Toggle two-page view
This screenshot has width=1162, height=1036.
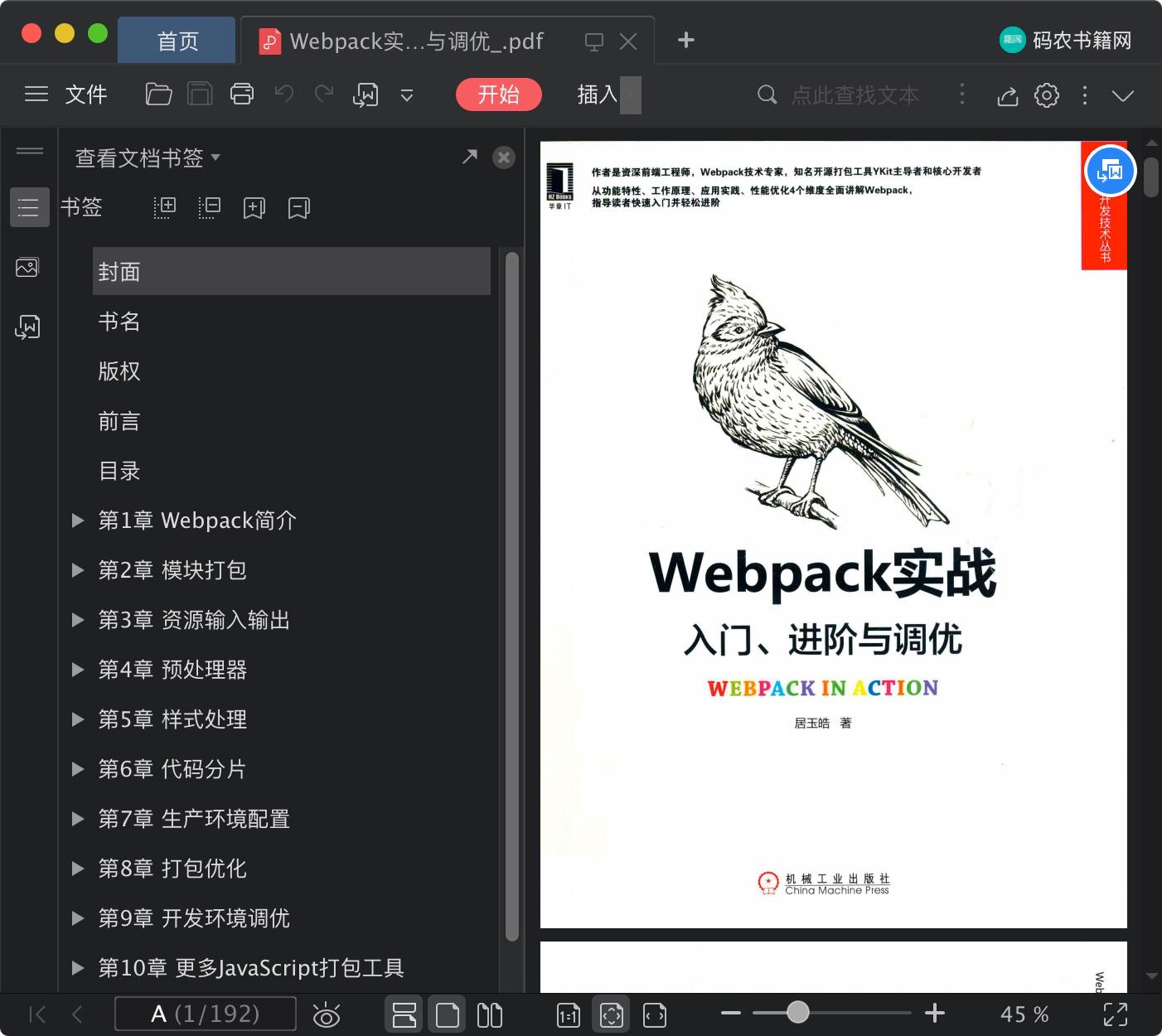click(490, 1014)
